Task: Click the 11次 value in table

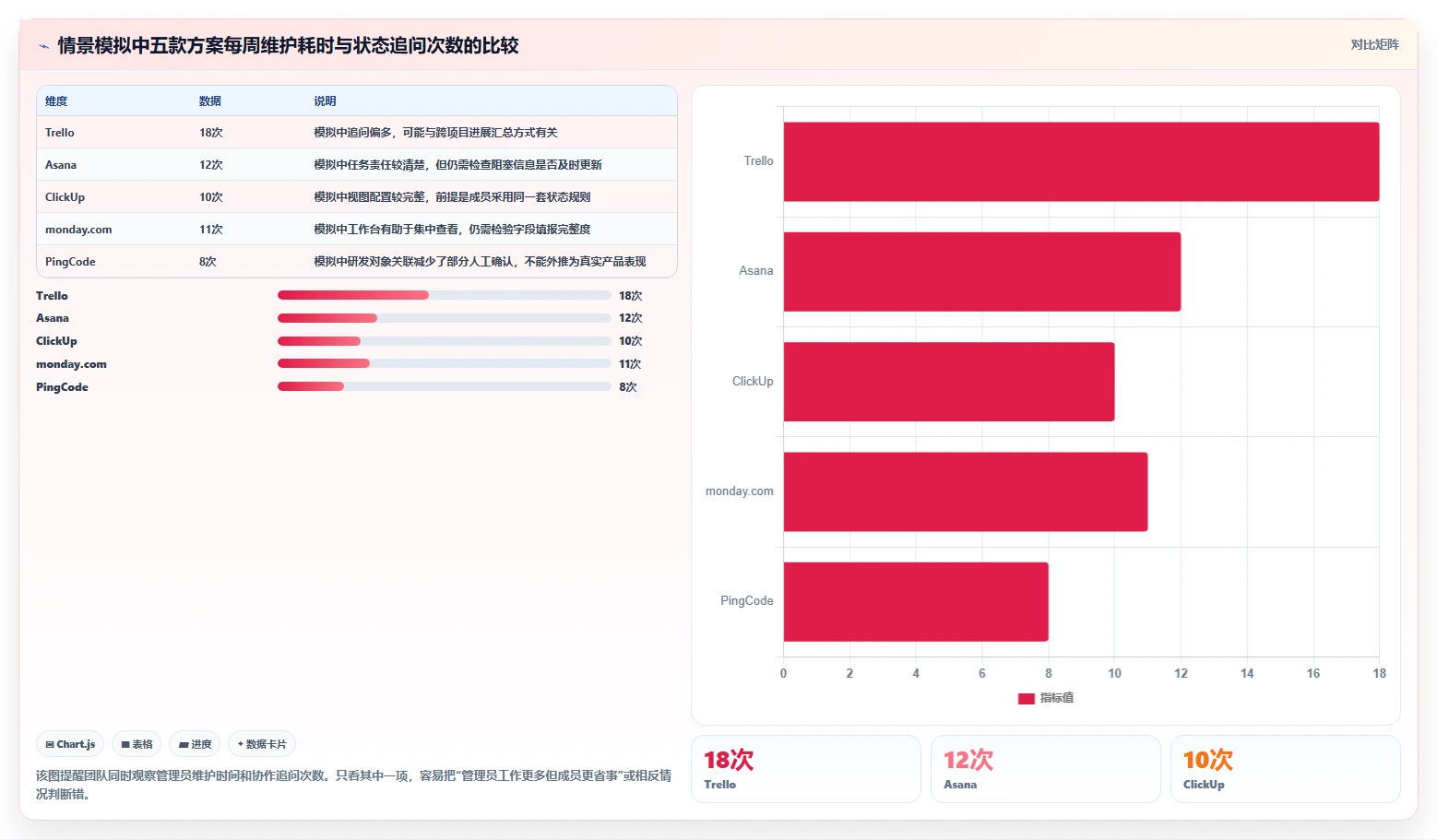Action: 211,230
